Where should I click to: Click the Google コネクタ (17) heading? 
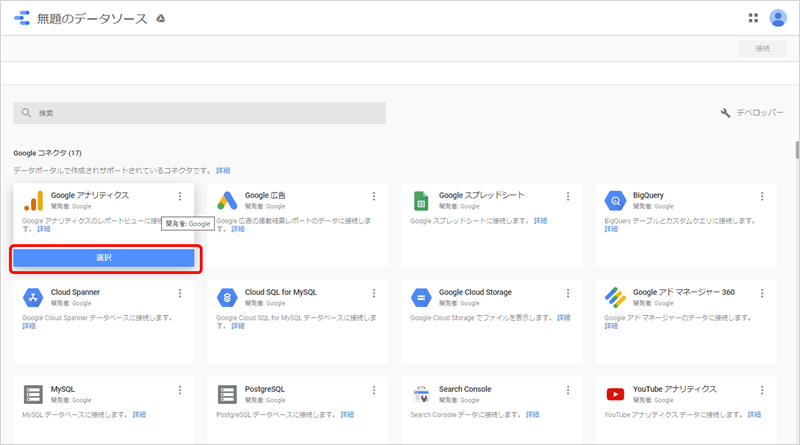coord(47,153)
